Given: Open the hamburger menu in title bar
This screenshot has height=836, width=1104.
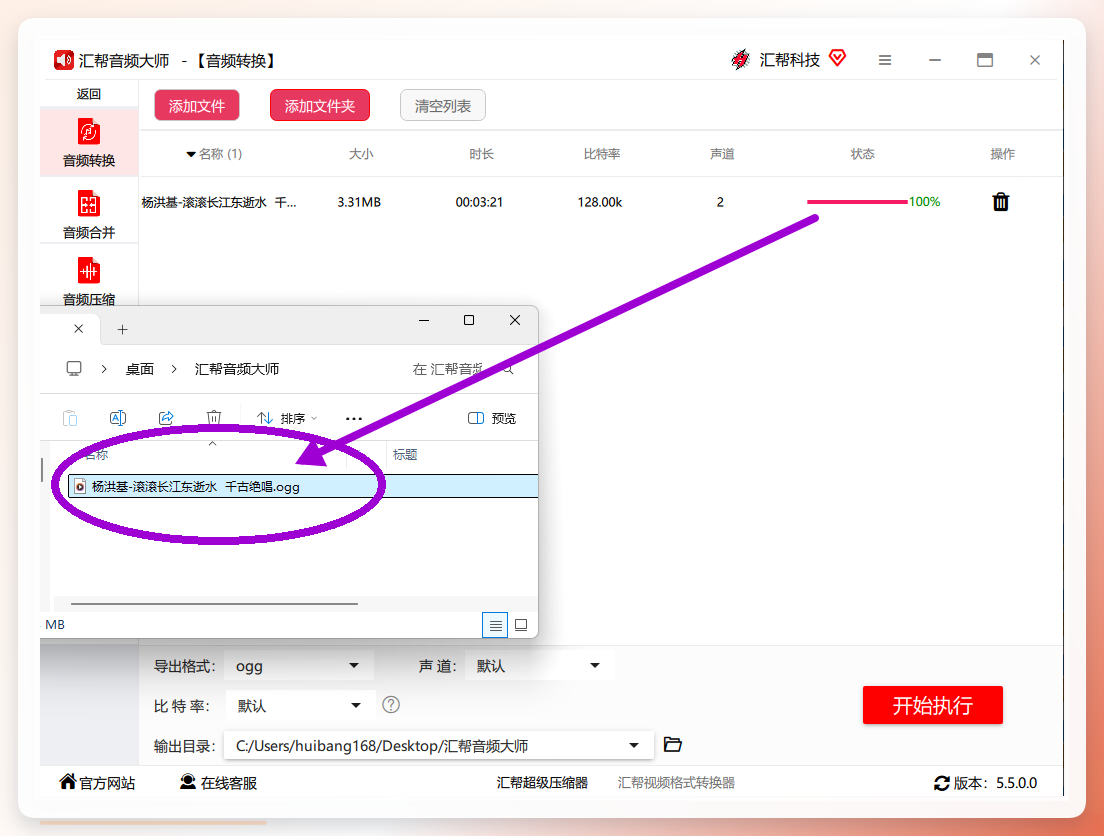Looking at the screenshot, I should pos(885,61).
